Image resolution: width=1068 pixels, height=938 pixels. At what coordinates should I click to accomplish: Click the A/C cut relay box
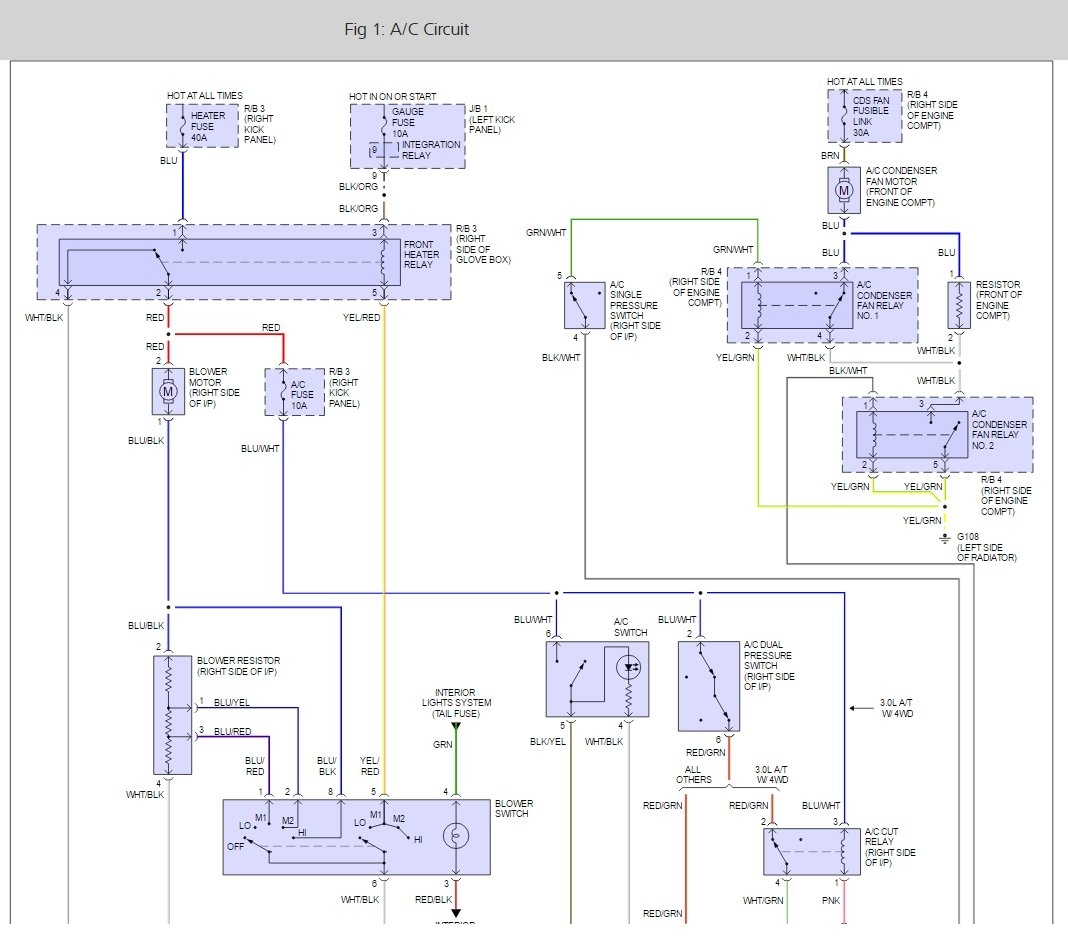point(811,851)
